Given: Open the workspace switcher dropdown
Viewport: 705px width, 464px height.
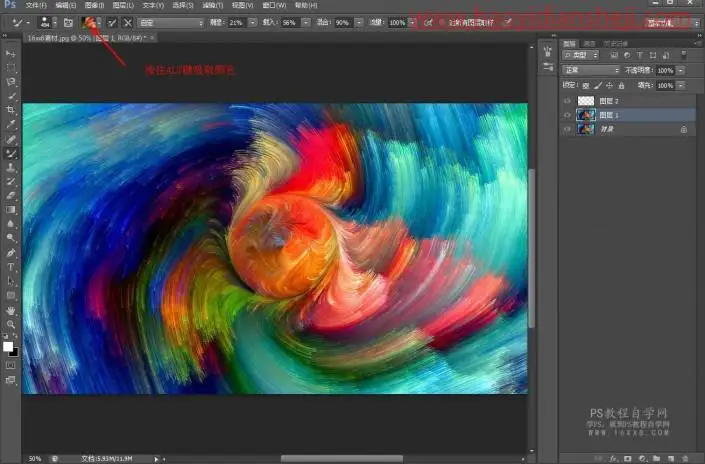Looking at the screenshot, I should (673, 23).
